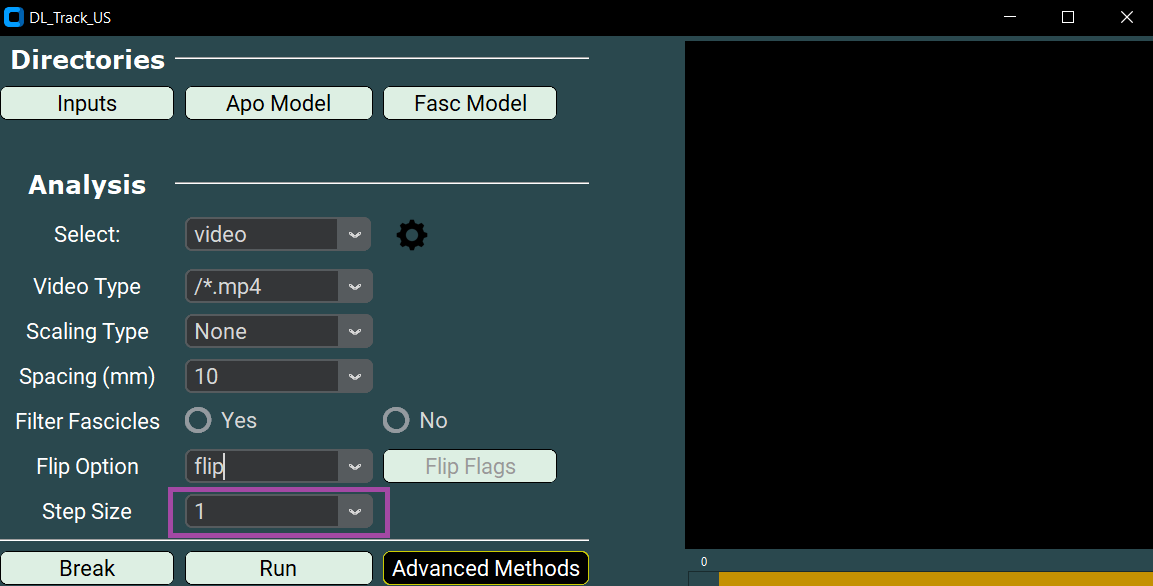Choose the Apo Model file button
This screenshot has width=1153, height=586.
[x=278, y=103]
